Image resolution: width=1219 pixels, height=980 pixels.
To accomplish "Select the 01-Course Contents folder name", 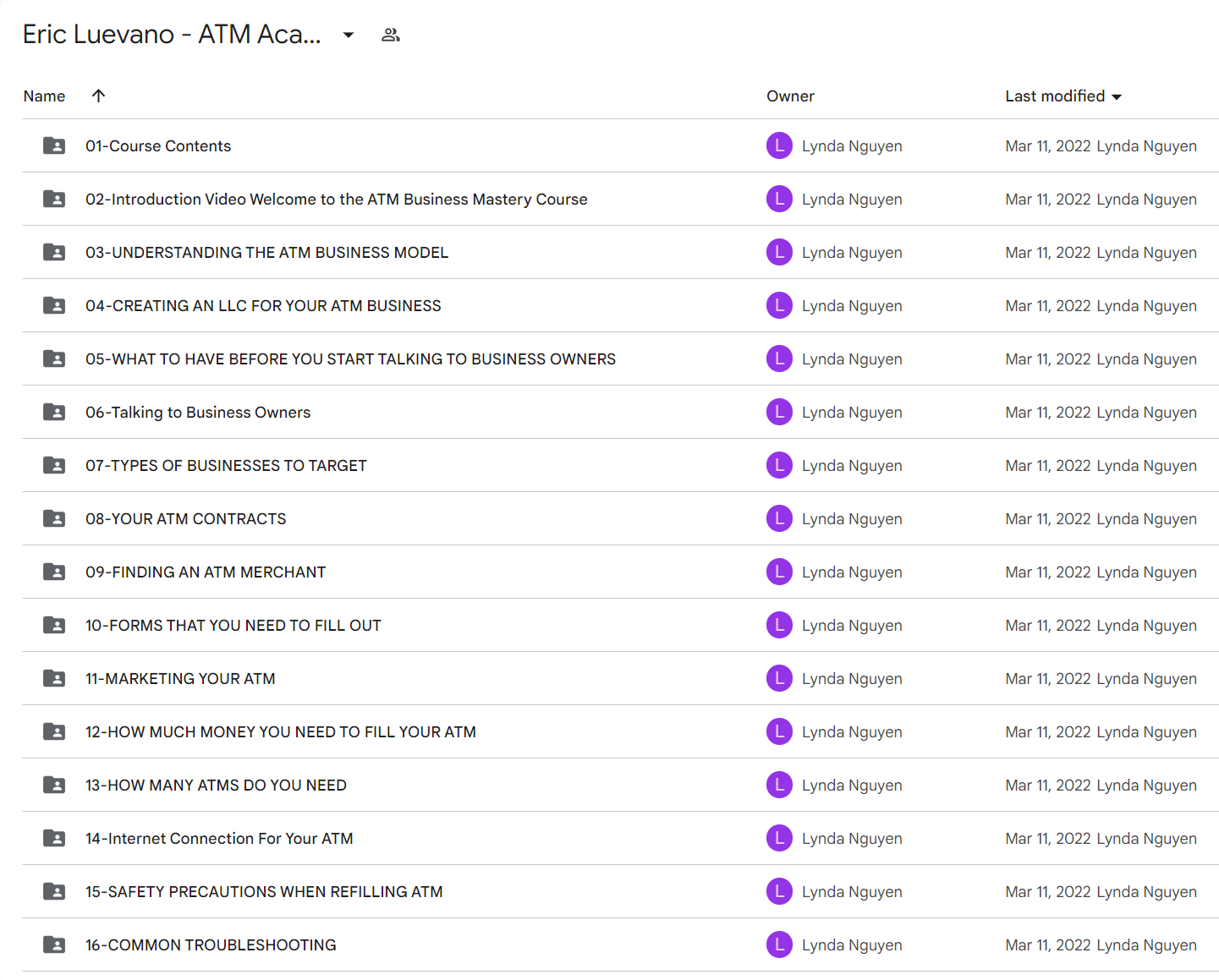I will click(158, 146).
